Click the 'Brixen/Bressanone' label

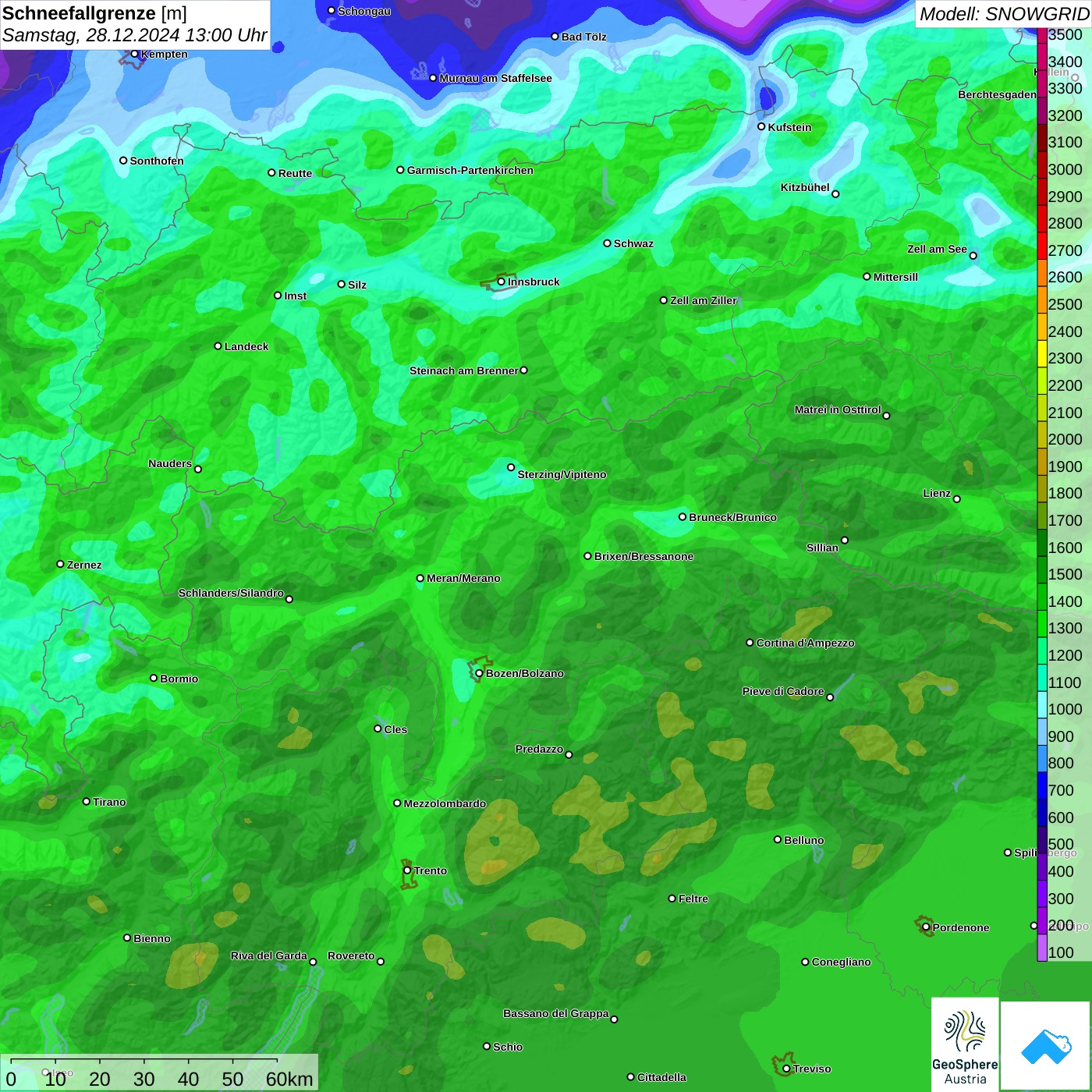pyautogui.click(x=643, y=556)
